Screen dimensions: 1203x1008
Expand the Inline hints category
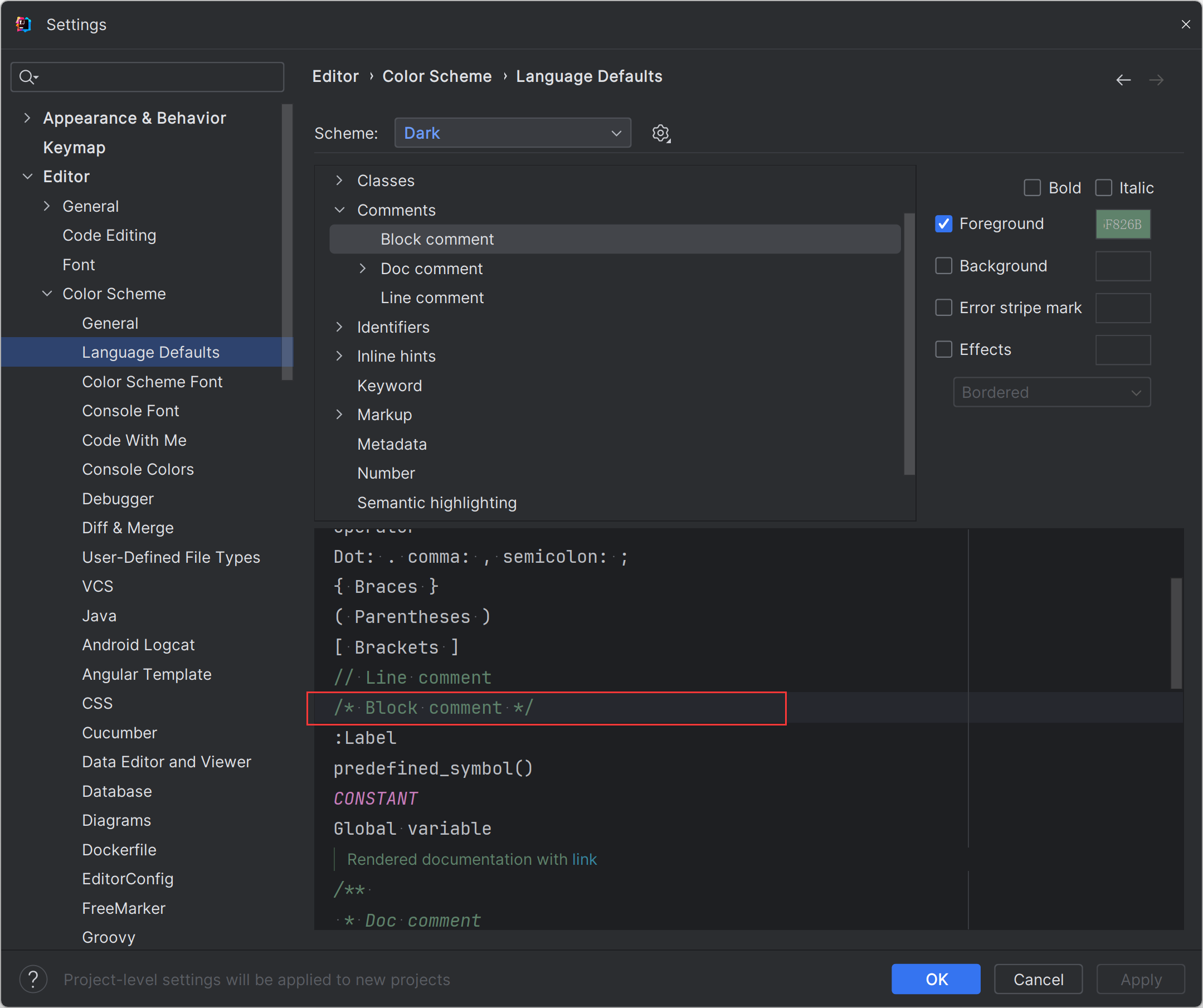[x=339, y=356]
